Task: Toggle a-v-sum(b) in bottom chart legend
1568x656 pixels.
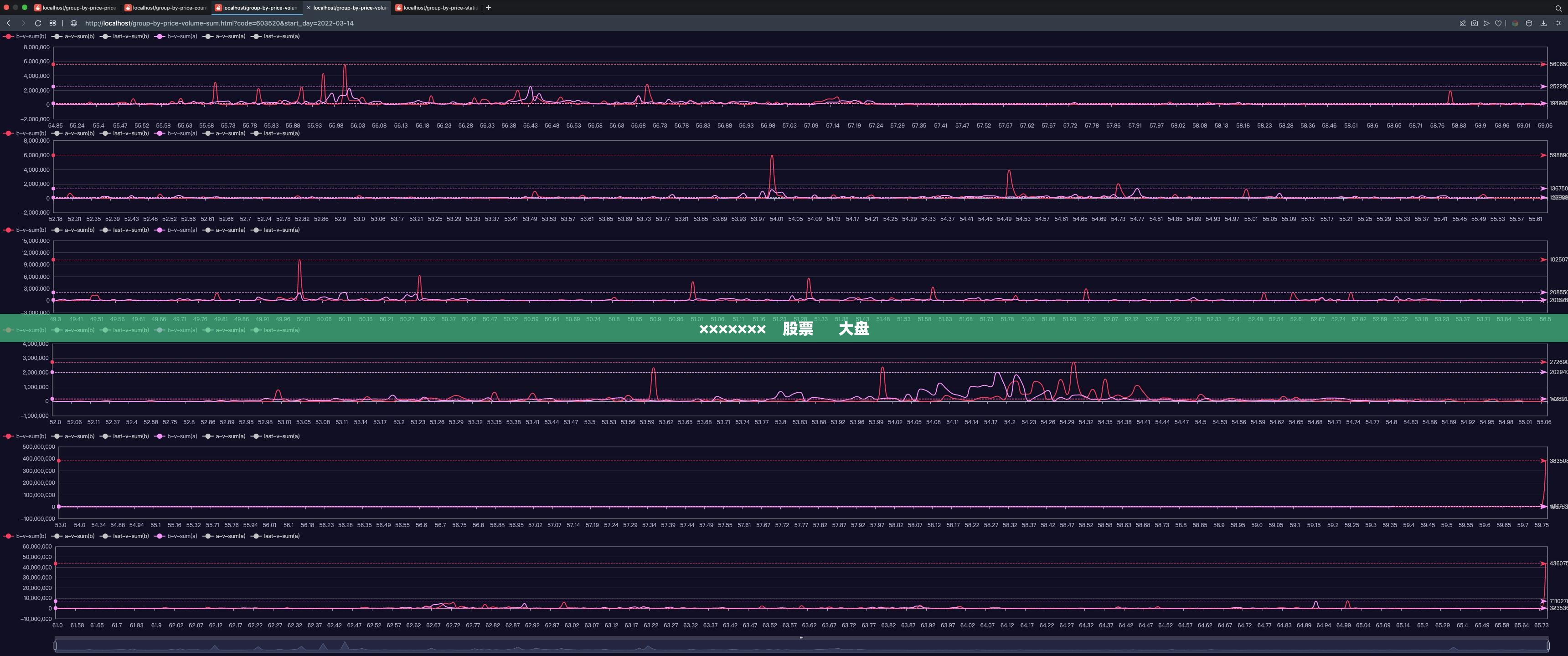Action: pyautogui.click(x=73, y=536)
